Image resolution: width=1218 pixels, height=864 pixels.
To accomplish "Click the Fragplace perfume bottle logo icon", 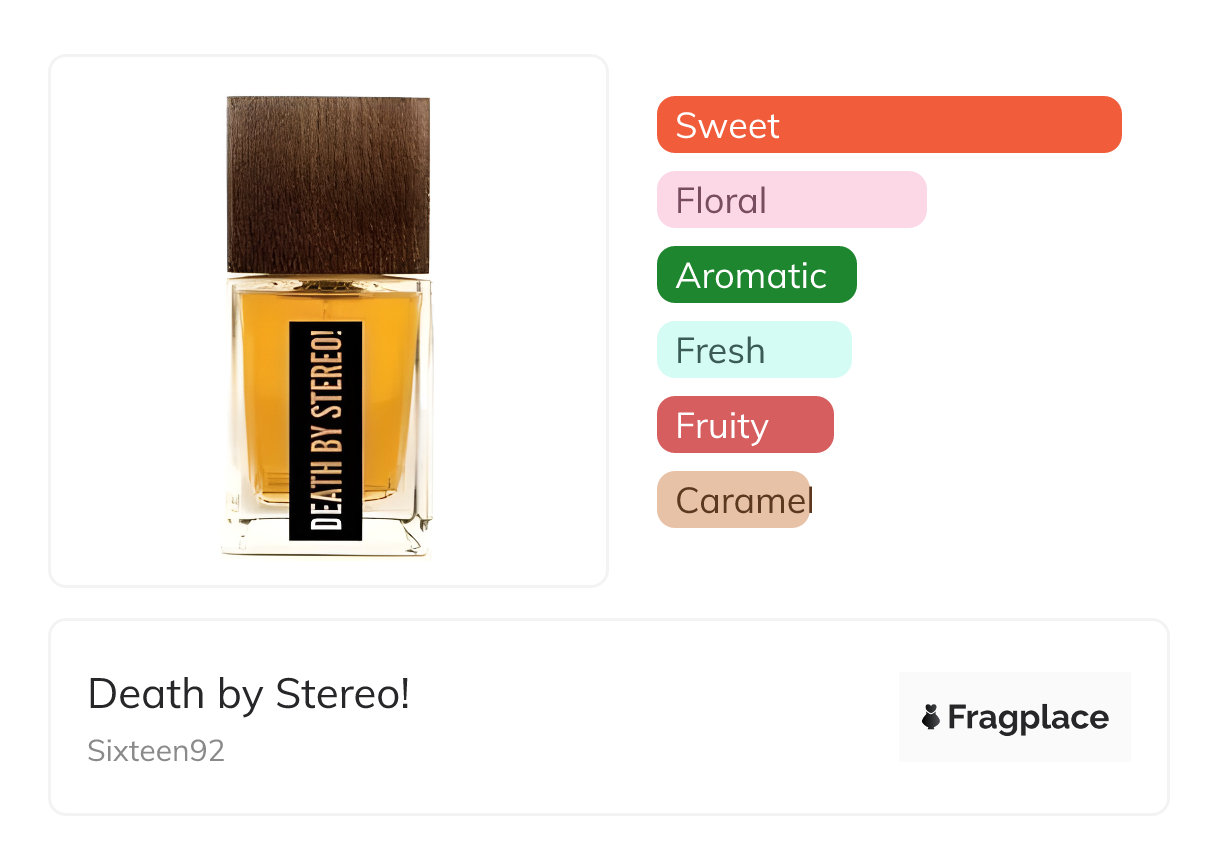I will [x=931, y=717].
